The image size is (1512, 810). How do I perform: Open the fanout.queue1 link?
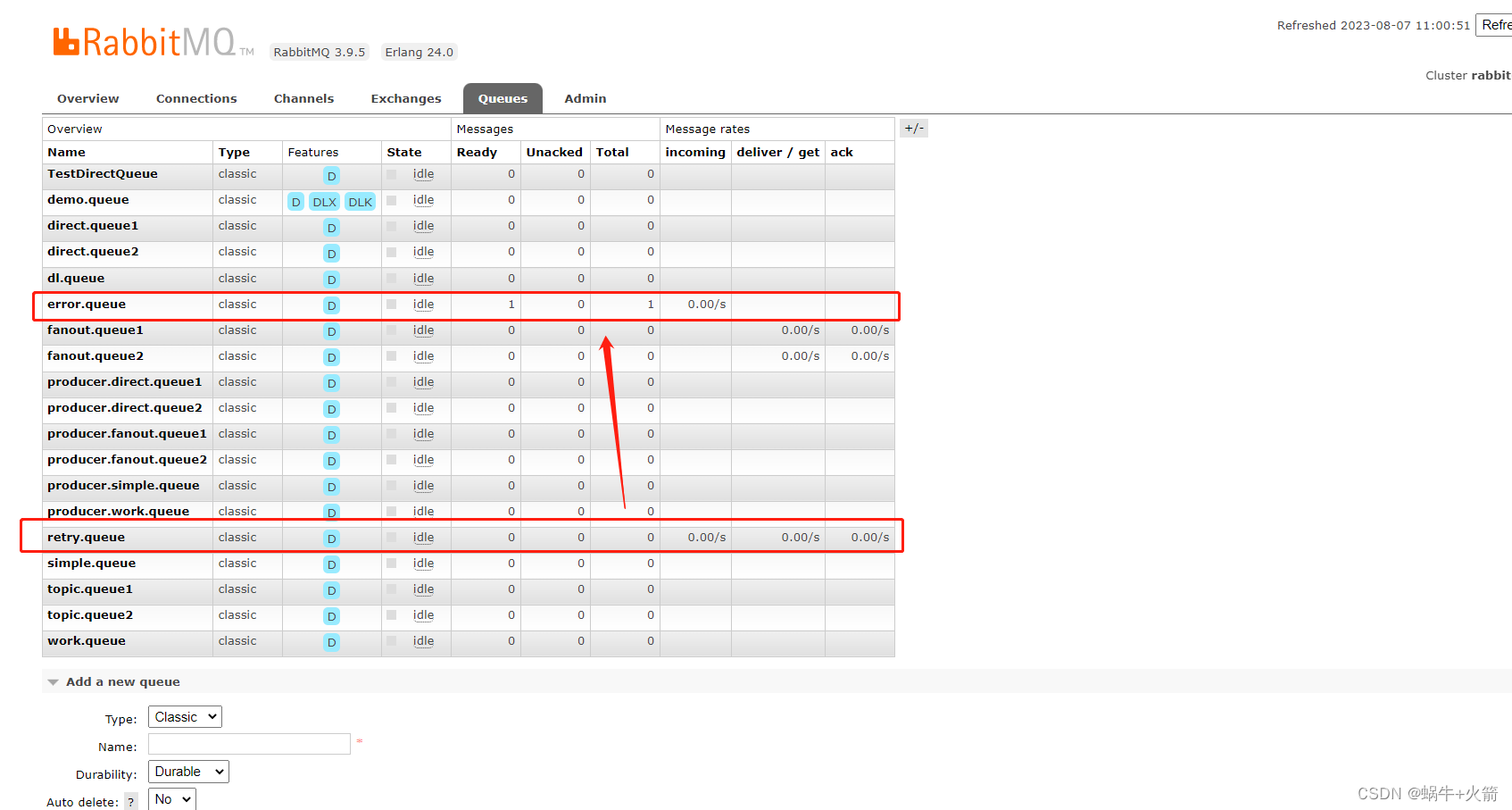pos(96,330)
